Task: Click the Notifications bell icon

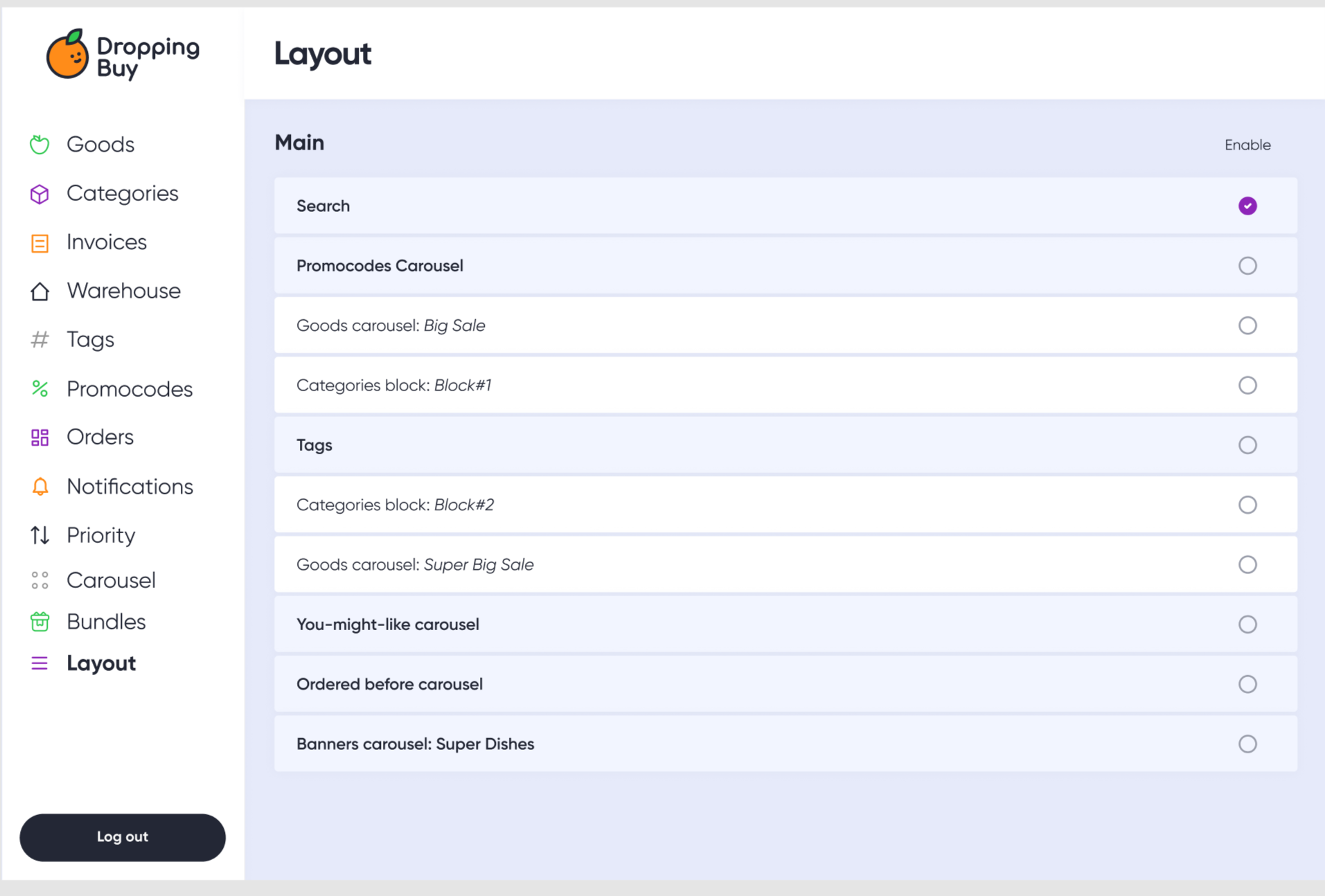Action: pos(39,487)
